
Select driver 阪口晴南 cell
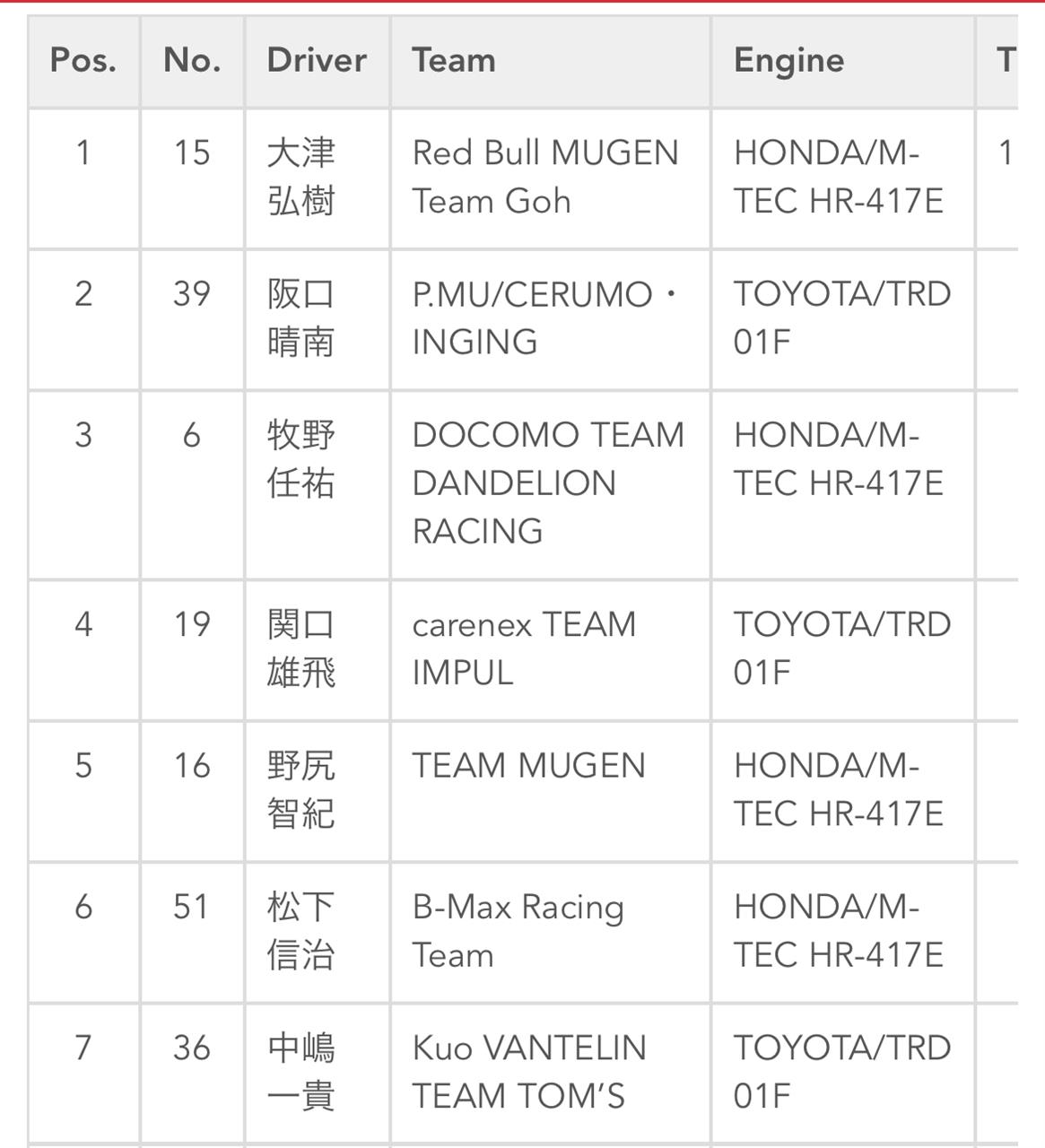point(317,319)
